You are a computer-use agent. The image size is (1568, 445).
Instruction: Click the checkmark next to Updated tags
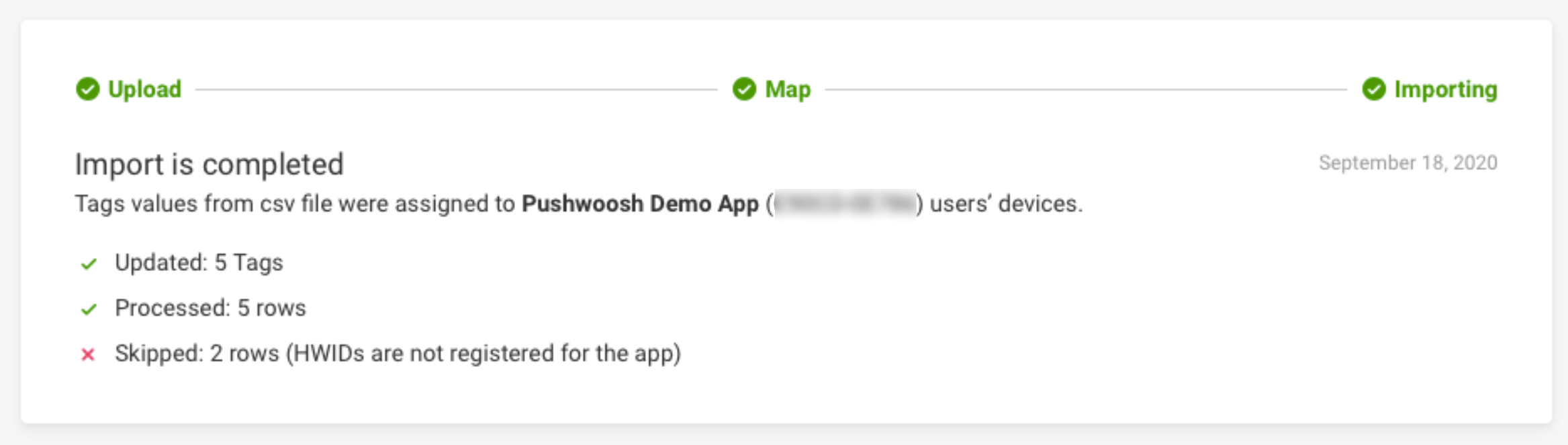coord(89,264)
